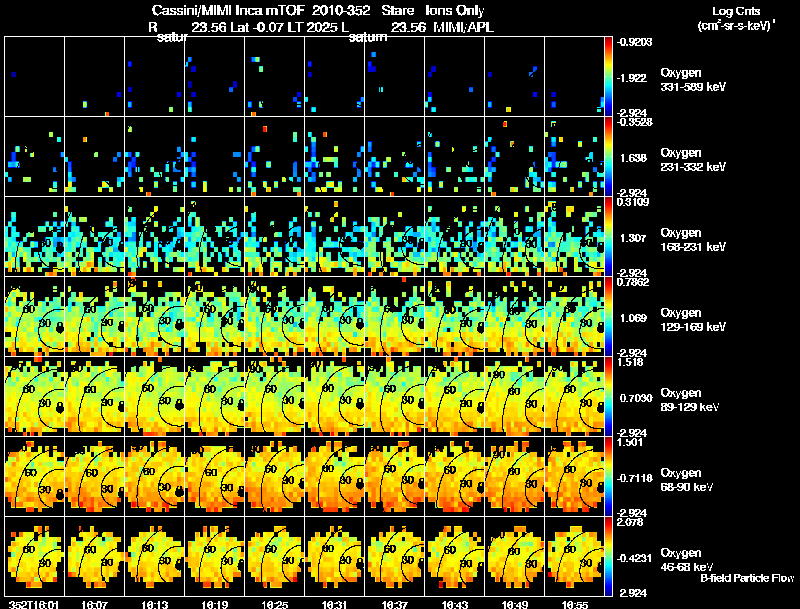This screenshot has height=609, width=800.
Task: Select the 46-68 keV image panel at 16:55
Action: (574, 556)
